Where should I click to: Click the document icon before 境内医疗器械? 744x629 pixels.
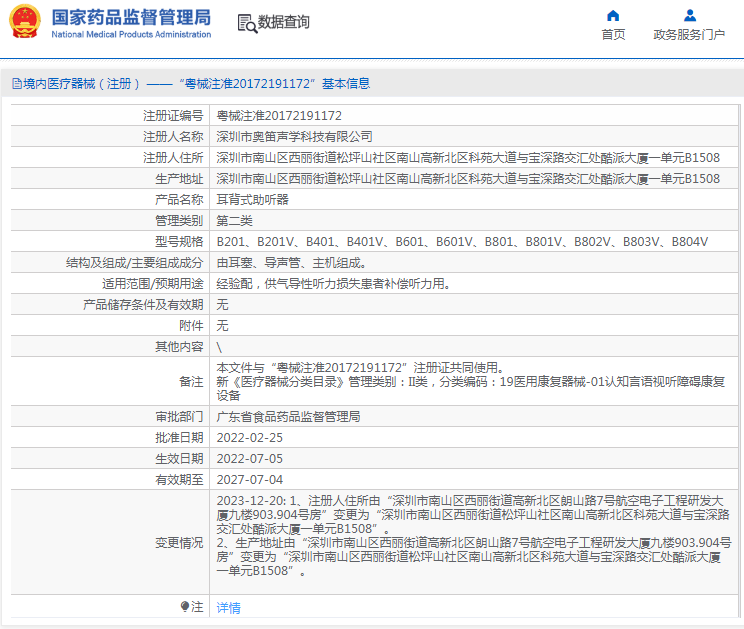17,84
